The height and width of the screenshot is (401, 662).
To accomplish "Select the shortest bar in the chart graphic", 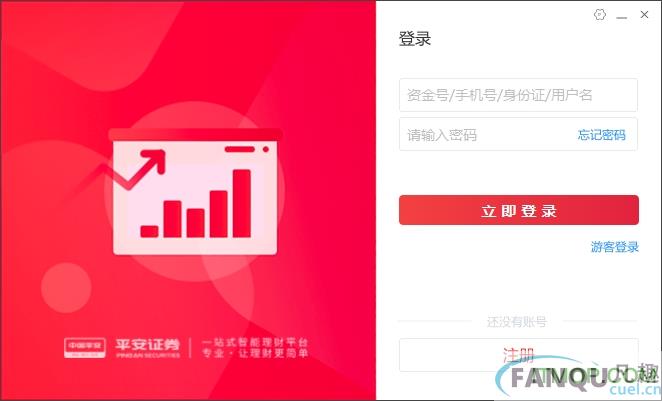I will coord(149,231).
